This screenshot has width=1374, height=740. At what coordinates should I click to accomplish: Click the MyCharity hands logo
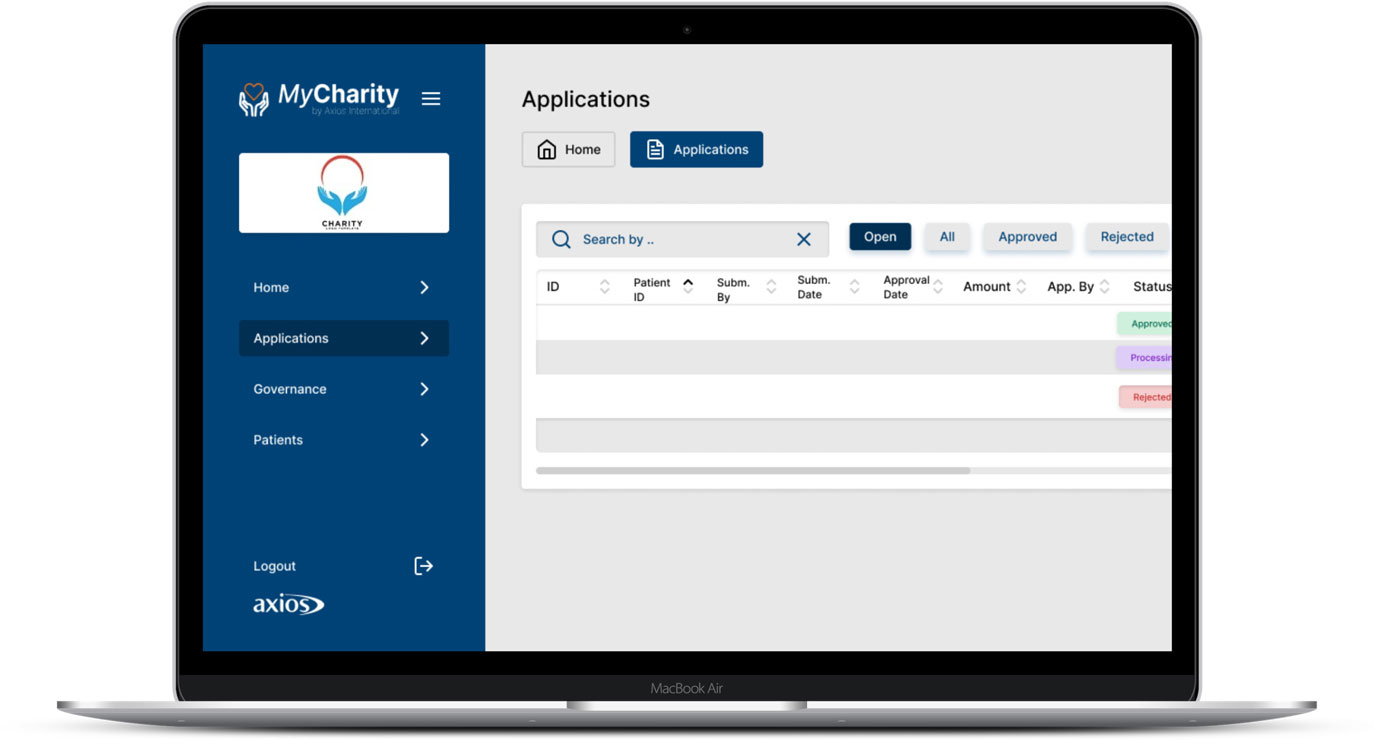click(254, 100)
